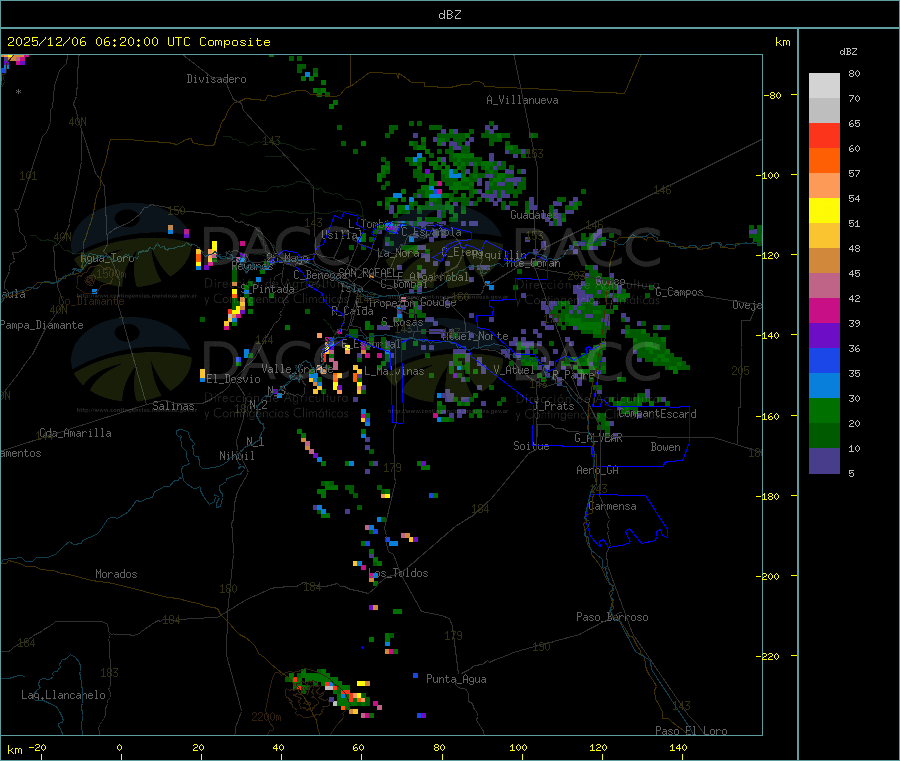Screen dimensions: 900x761
Task: Click the Co_Diamante map label
Action: coord(91,301)
